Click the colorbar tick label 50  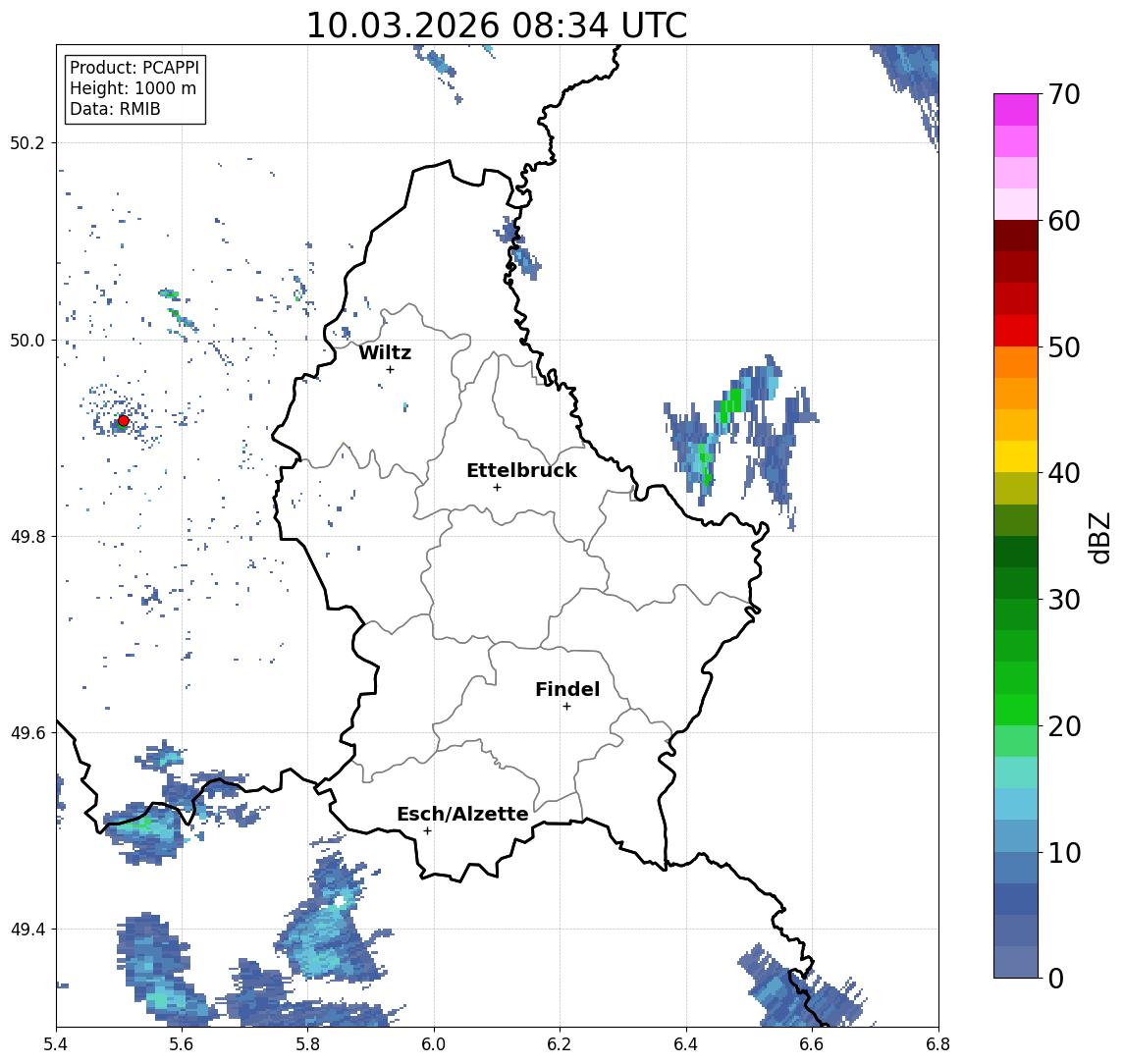click(x=1064, y=347)
